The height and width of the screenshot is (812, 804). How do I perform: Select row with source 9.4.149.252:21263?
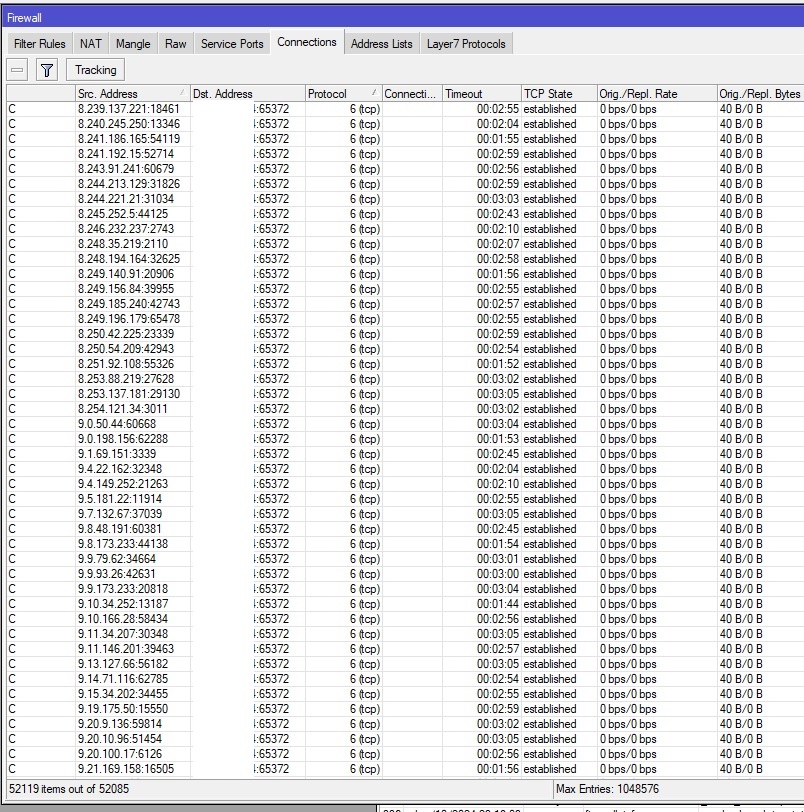[x=405, y=484]
